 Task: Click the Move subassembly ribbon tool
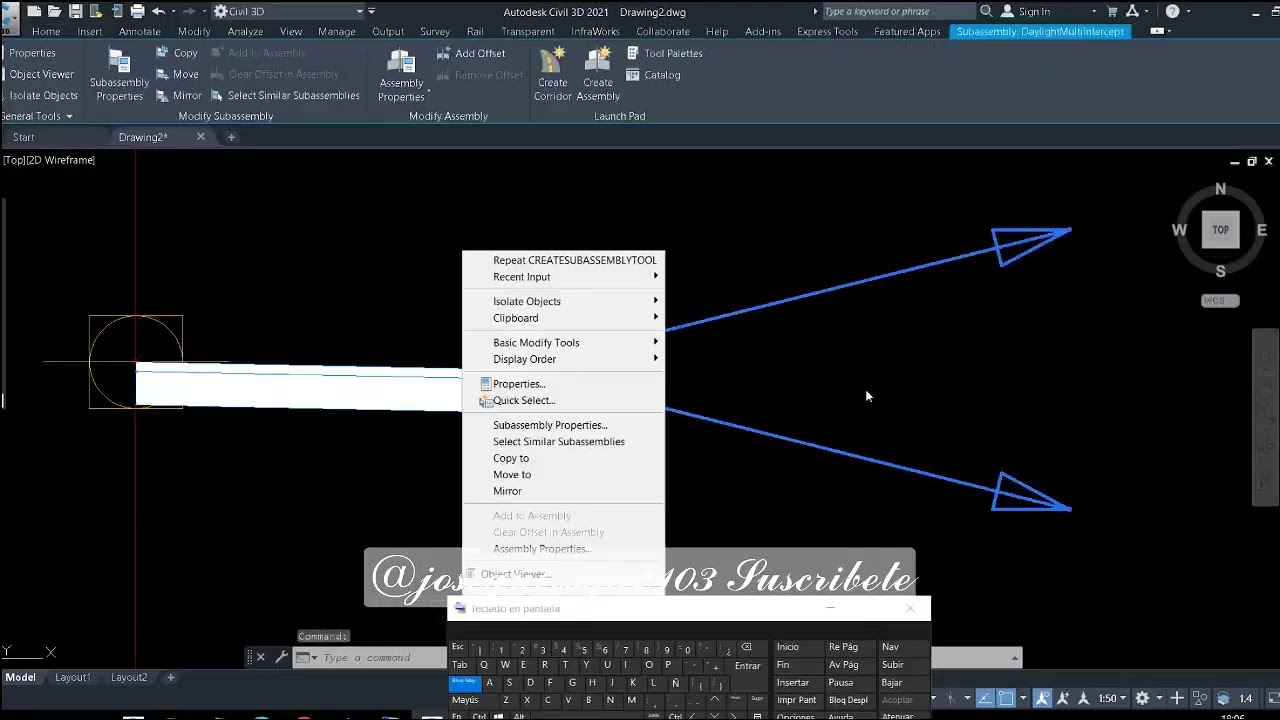pos(177,74)
